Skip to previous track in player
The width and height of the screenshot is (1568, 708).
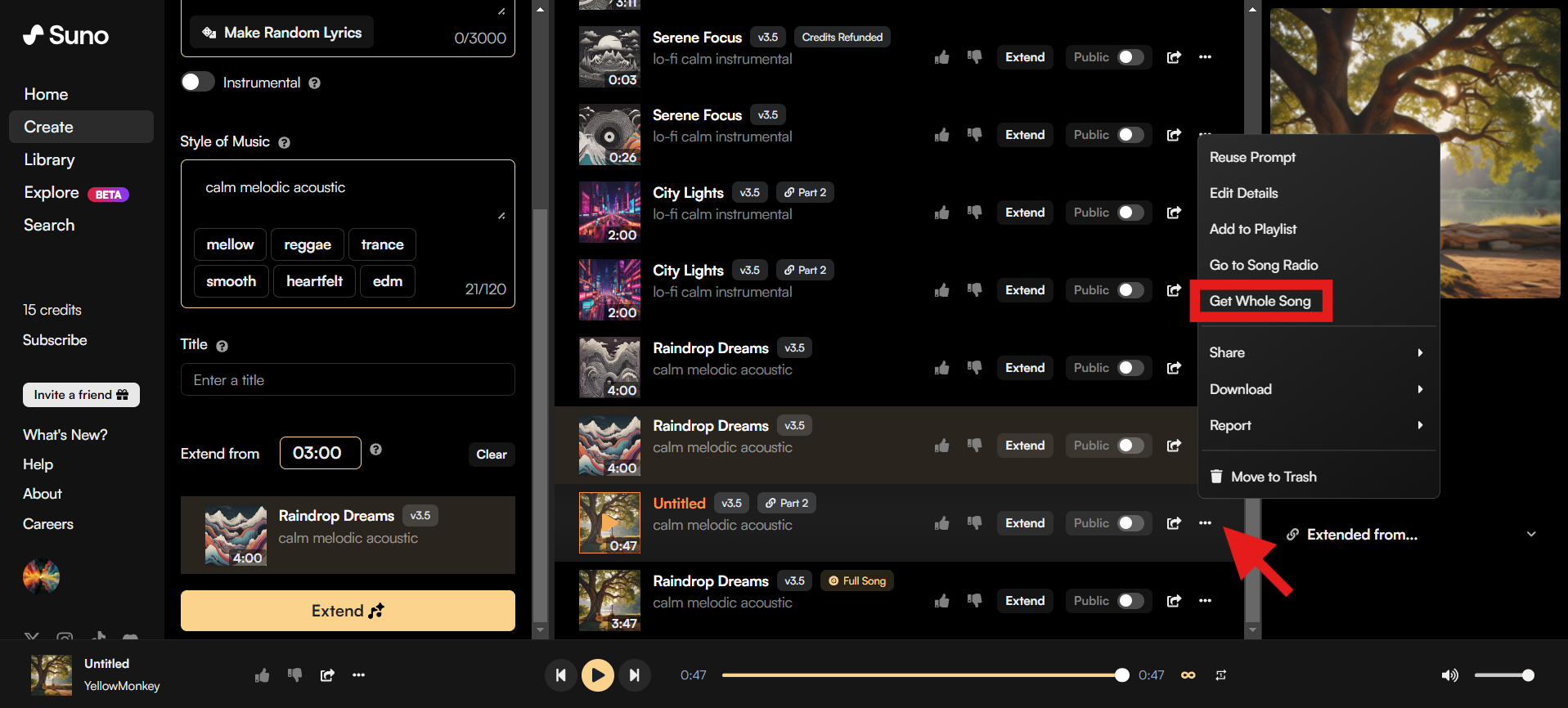(x=560, y=675)
